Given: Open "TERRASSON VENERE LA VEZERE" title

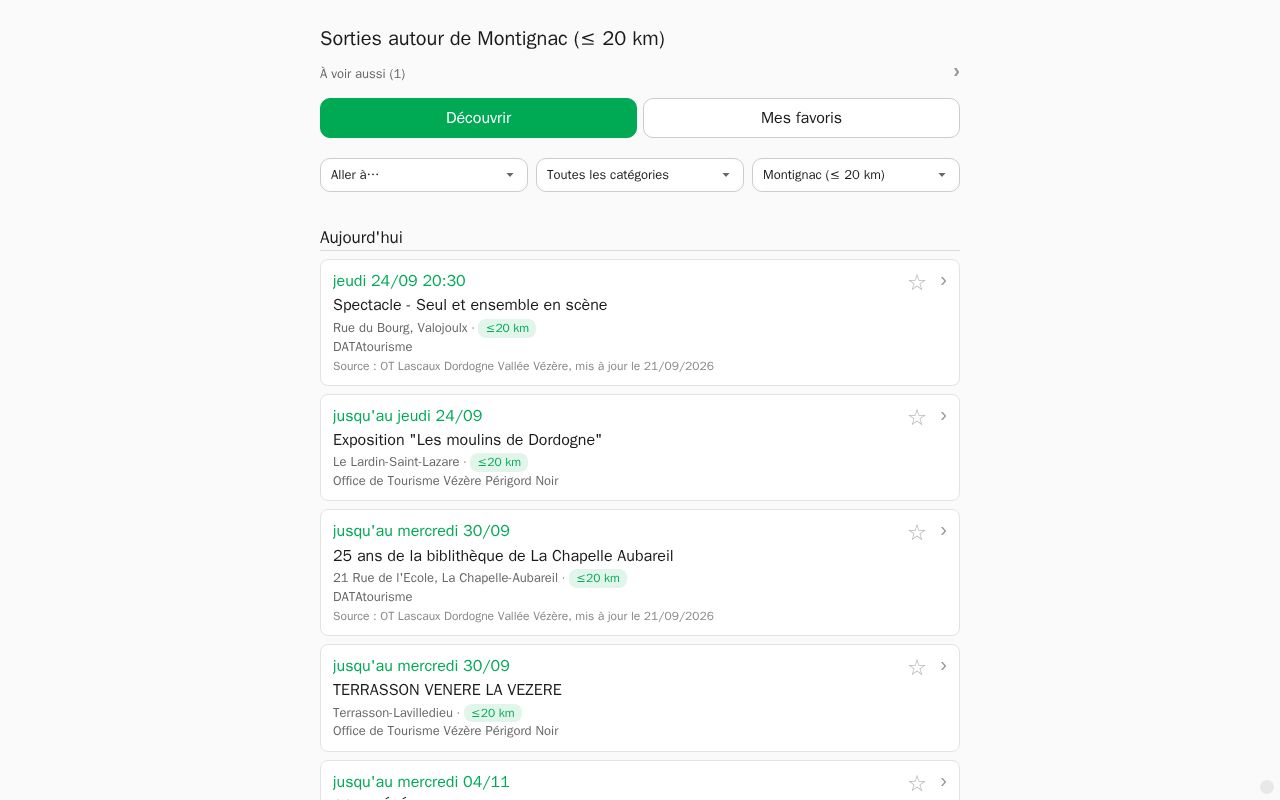Looking at the screenshot, I should point(447,690).
